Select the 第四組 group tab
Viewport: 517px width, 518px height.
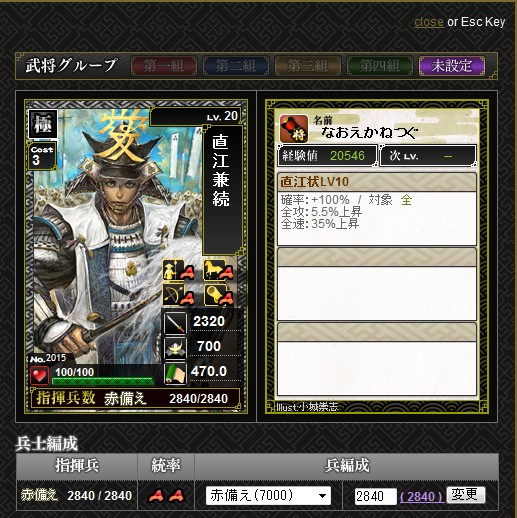pos(380,66)
